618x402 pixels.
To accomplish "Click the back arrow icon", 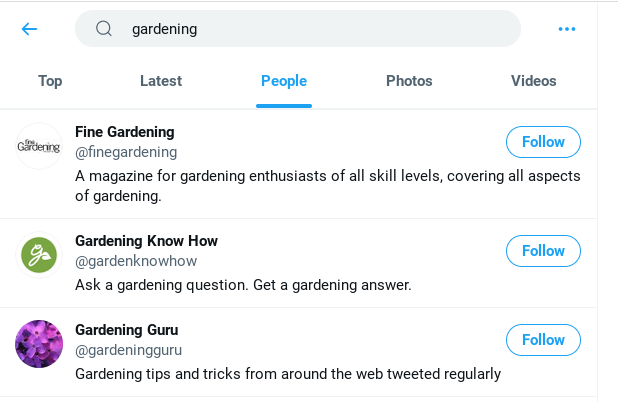I will (x=29, y=29).
